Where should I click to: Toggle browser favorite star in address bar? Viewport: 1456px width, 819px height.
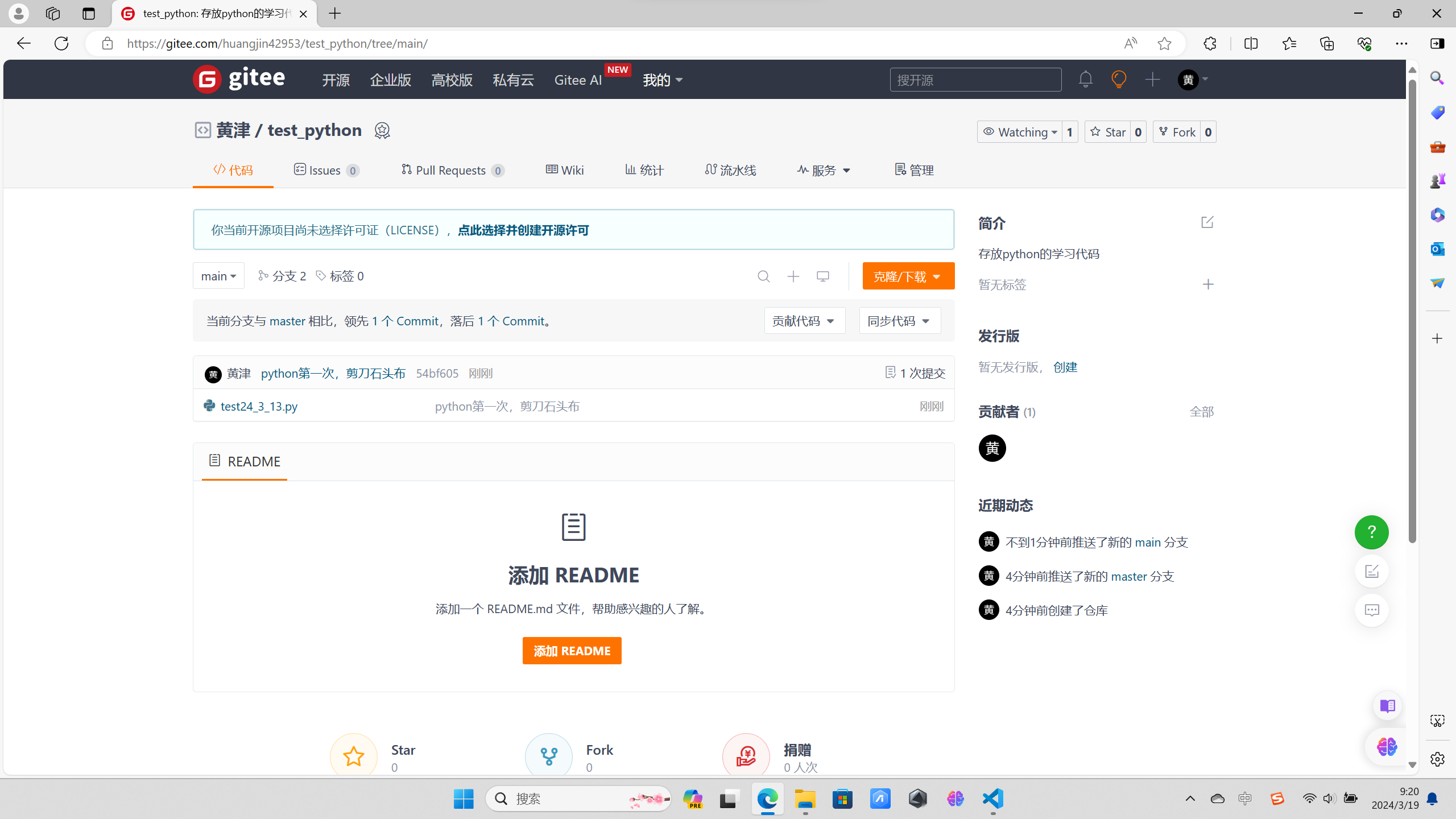coord(1164,44)
